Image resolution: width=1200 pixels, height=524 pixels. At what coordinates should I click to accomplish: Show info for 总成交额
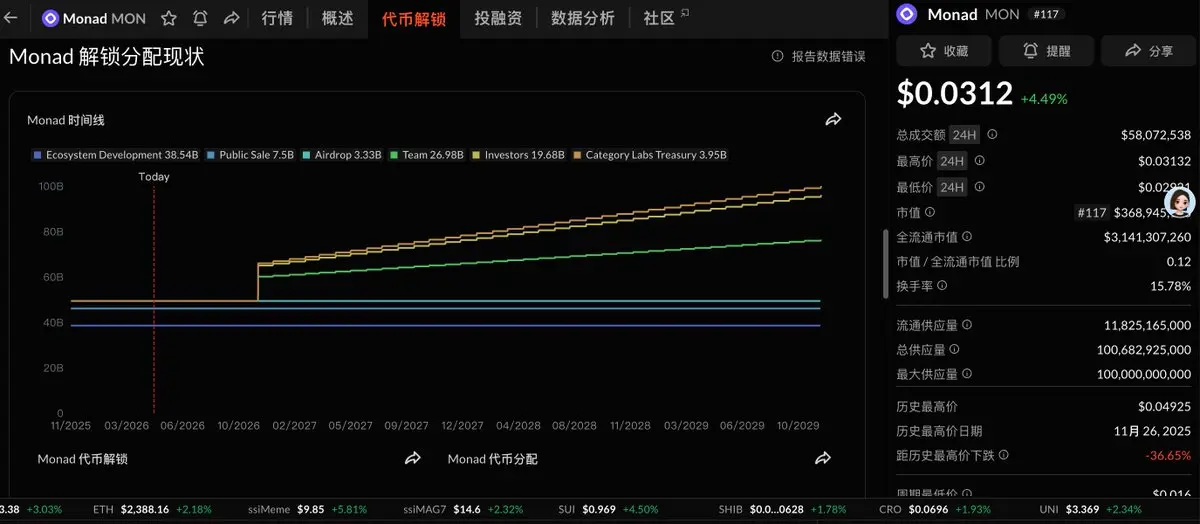coord(992,134)
